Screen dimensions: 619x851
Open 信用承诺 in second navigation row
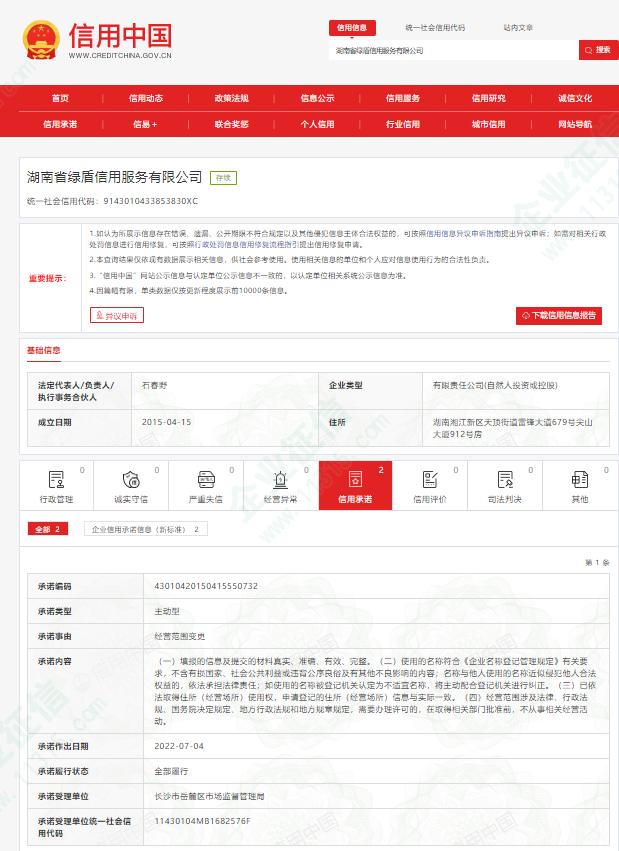[60, 124]
